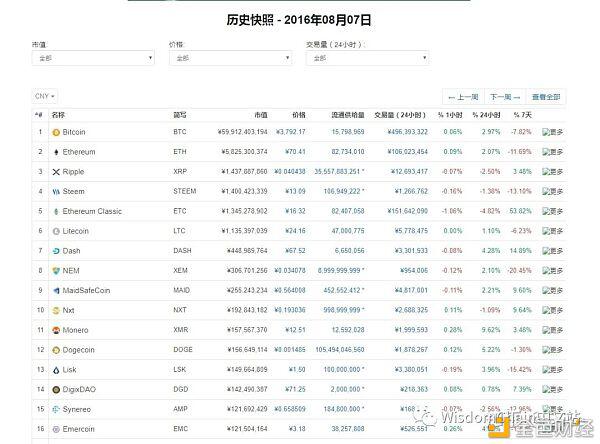Click the Ethereum Classic logo icon

tap(56, 212)
